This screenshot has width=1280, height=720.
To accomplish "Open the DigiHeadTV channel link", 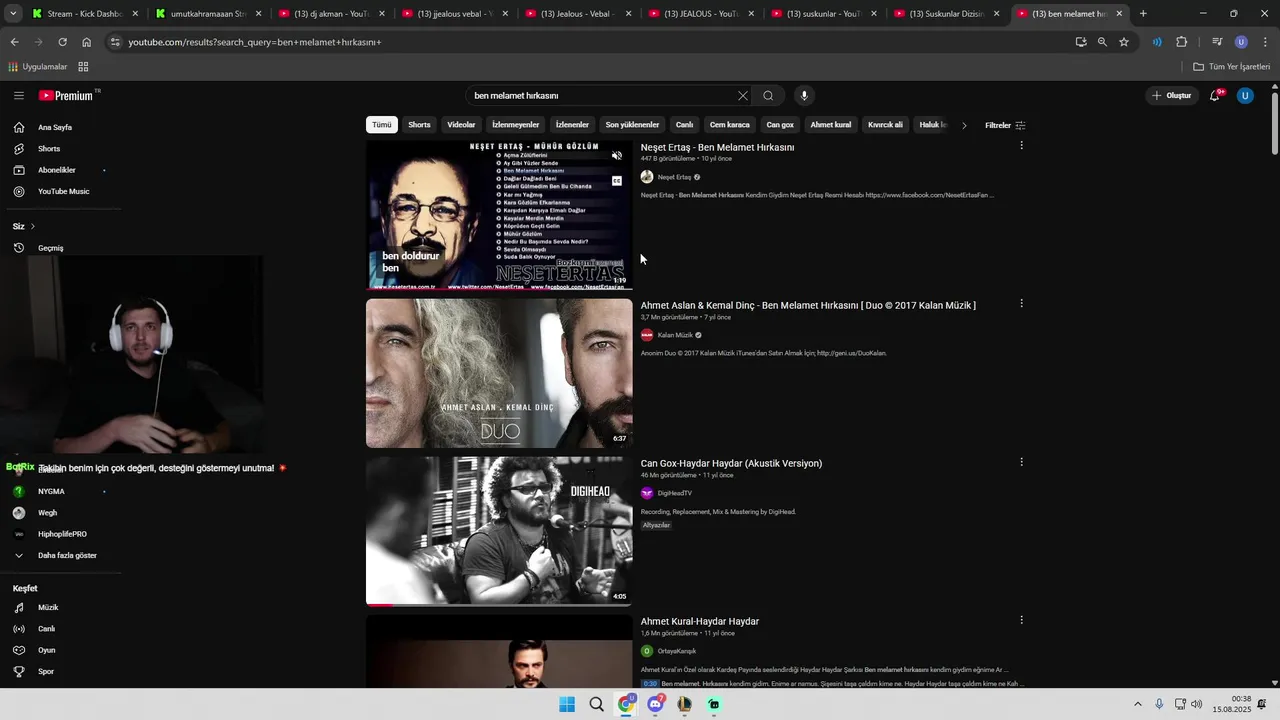I will point(674,493).
